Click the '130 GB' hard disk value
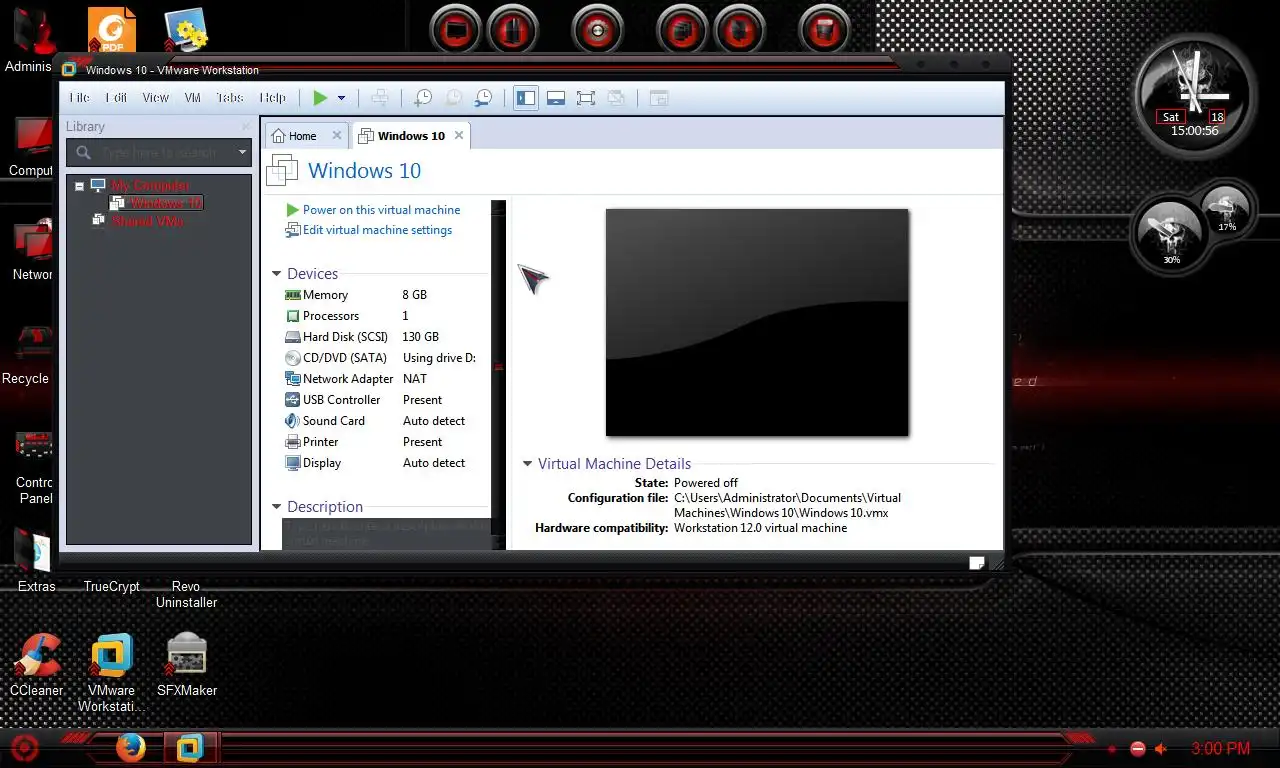 tap(421, 337)
